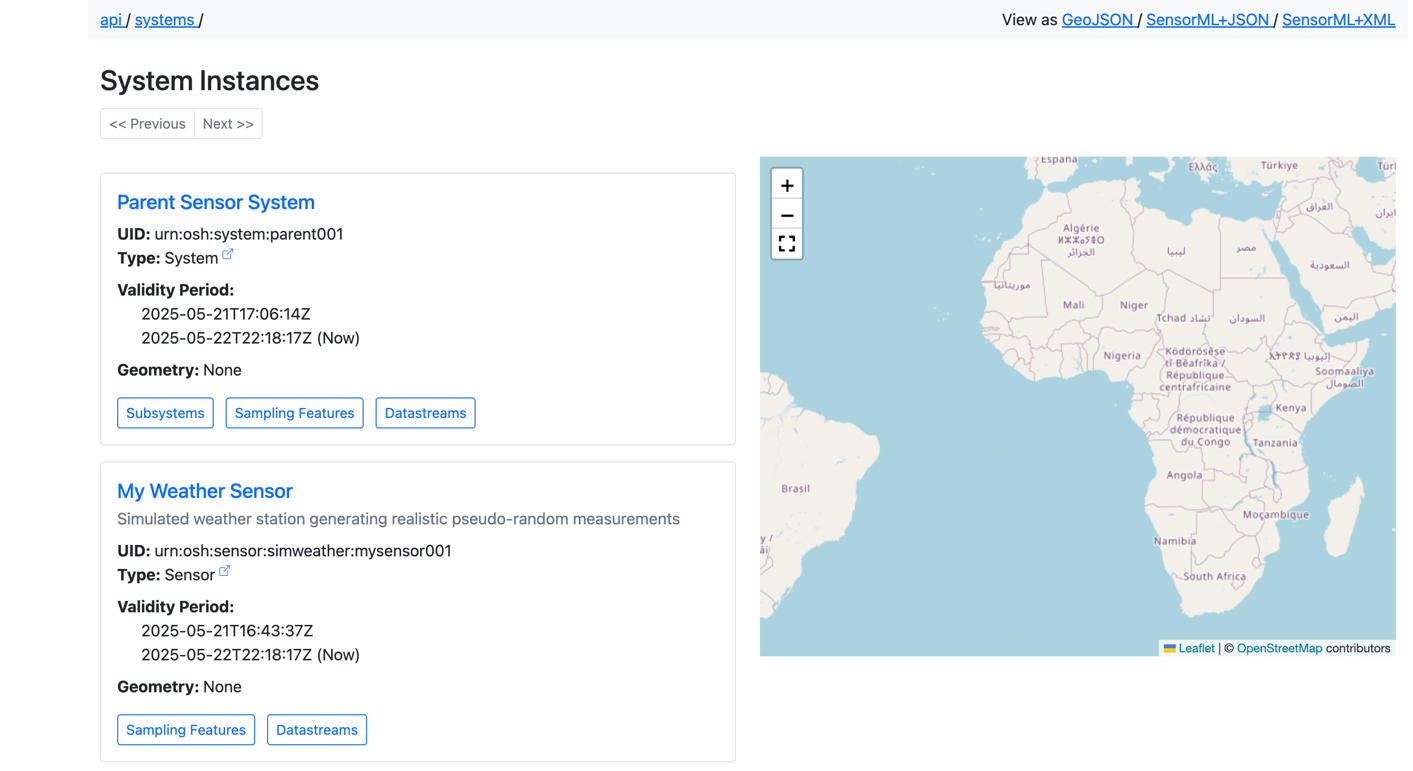
Task: View systems as SensorML+XML
Action: click(1339, 19)
